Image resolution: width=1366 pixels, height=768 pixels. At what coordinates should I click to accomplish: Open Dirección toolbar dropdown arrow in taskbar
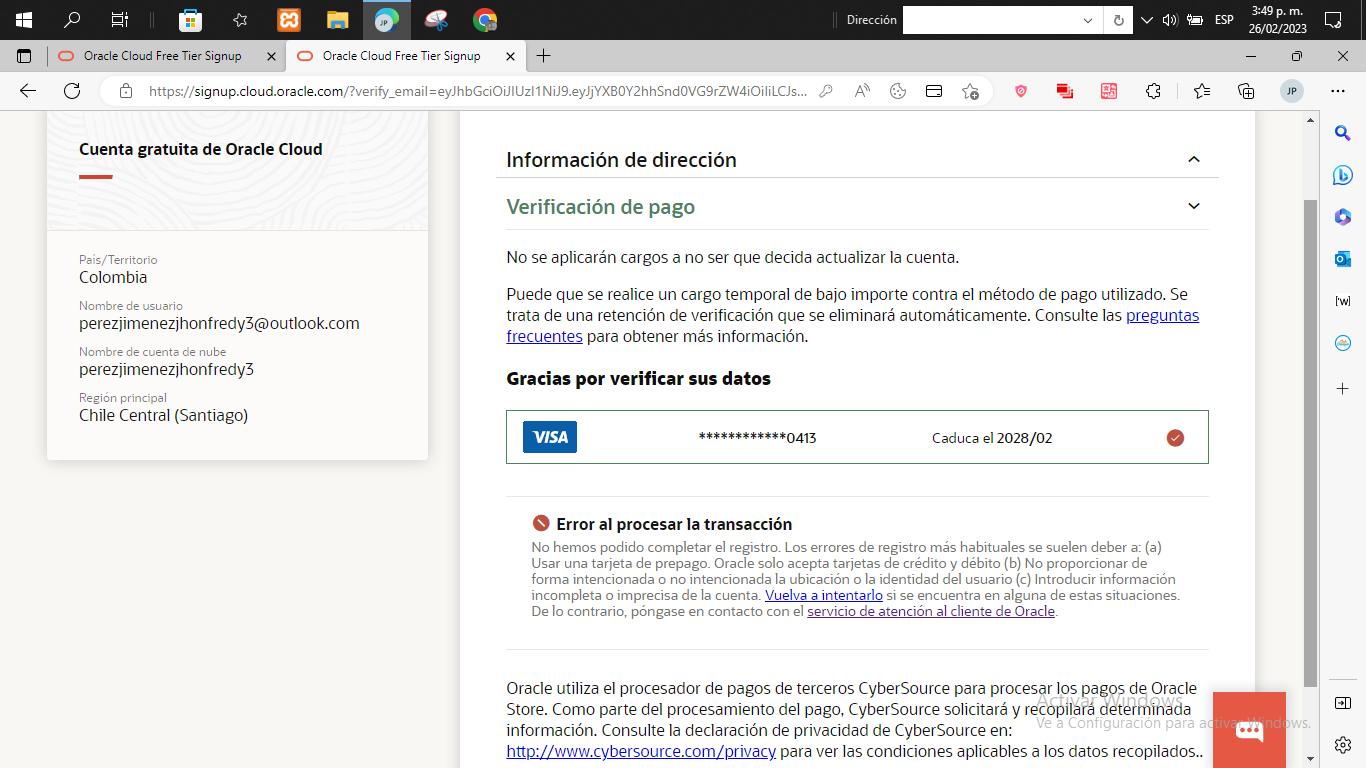click(x=1088, y=20)
